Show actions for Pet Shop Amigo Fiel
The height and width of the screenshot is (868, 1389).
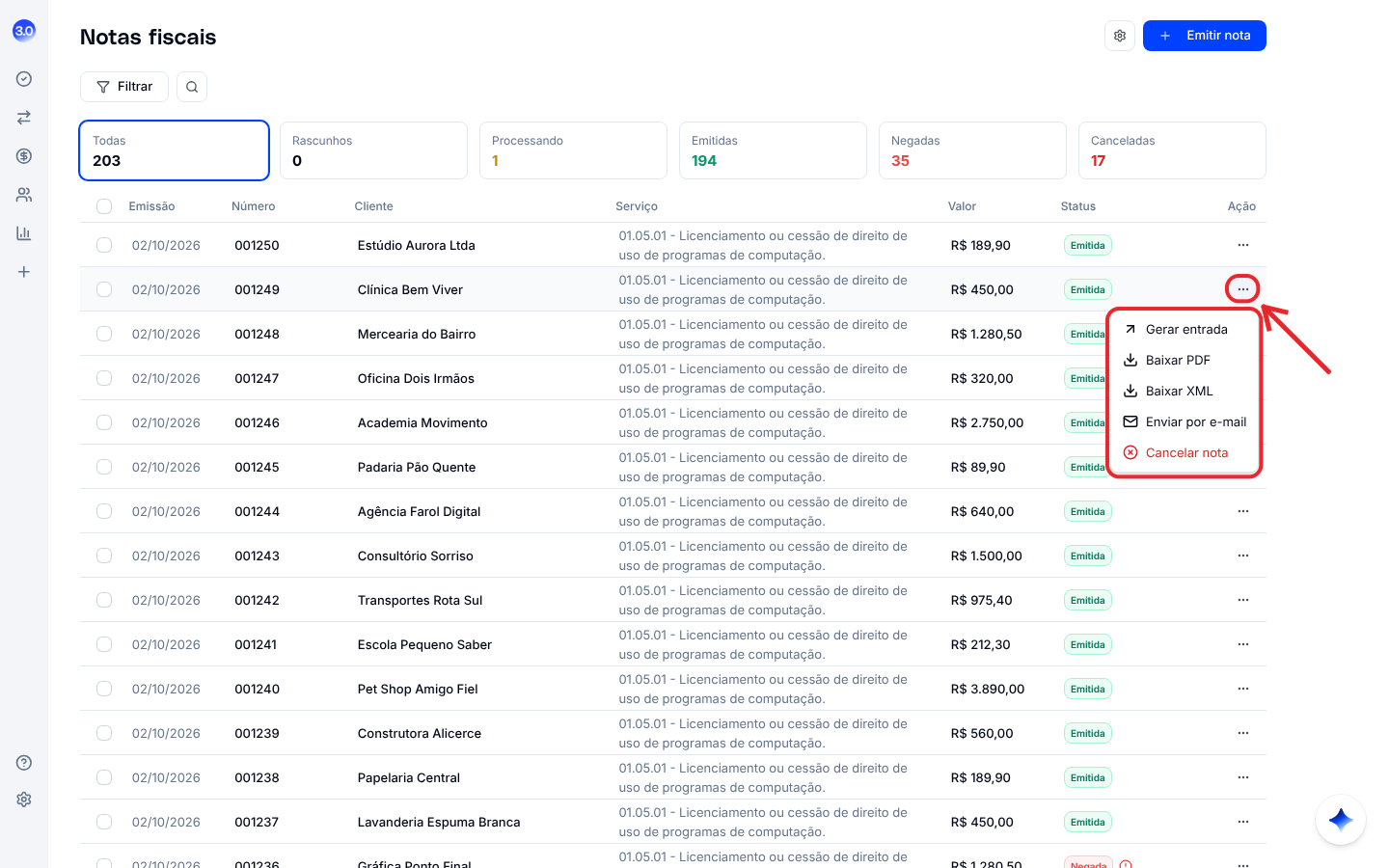coord(1243,689)
